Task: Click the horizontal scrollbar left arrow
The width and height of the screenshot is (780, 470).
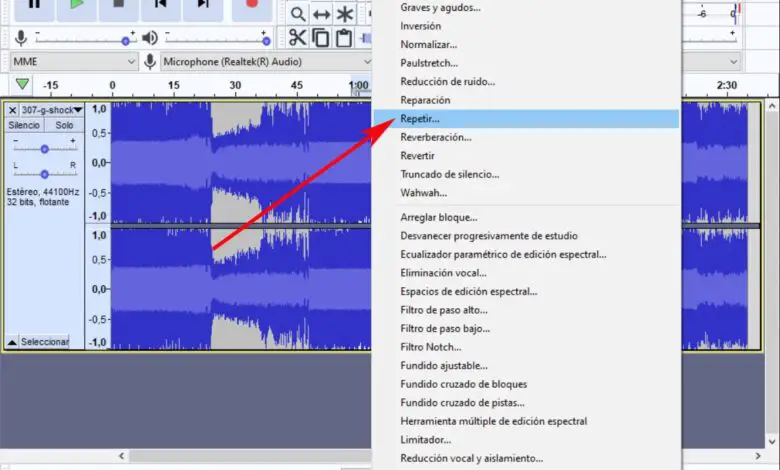Action: 122,456
